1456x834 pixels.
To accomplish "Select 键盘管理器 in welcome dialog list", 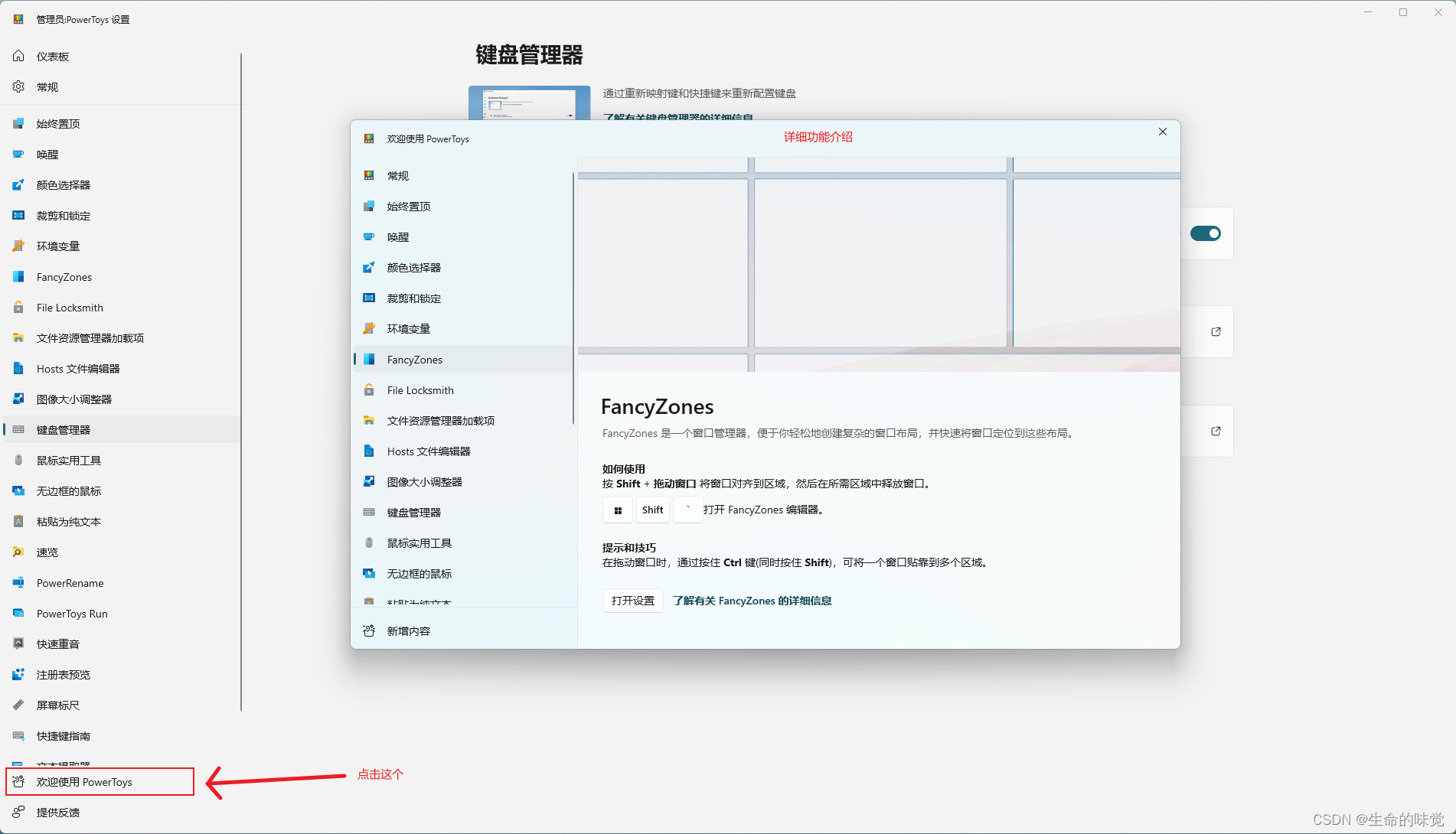I will pyautogui.click(x=462, y=513).
